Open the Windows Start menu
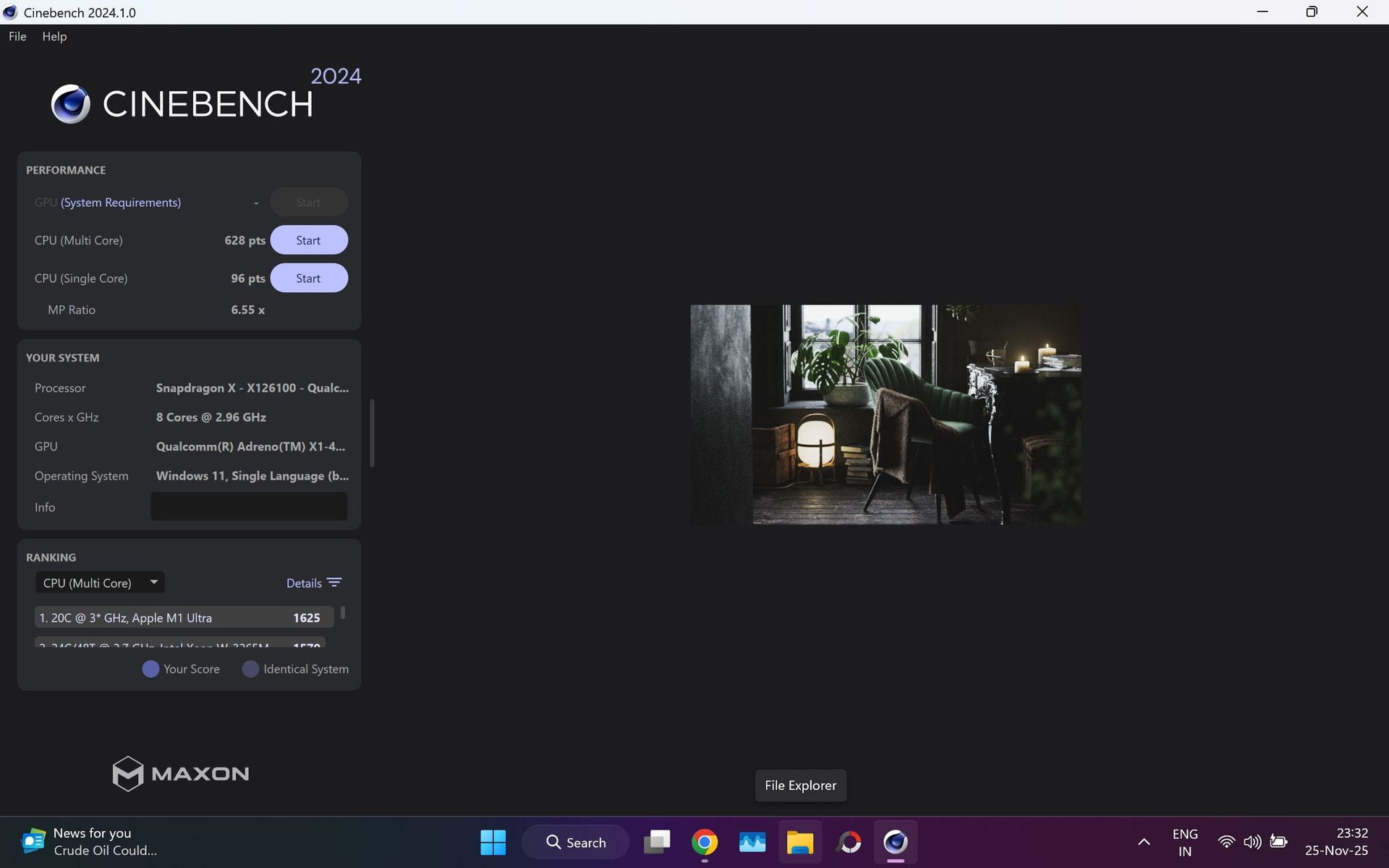 (x=493, y=842)
